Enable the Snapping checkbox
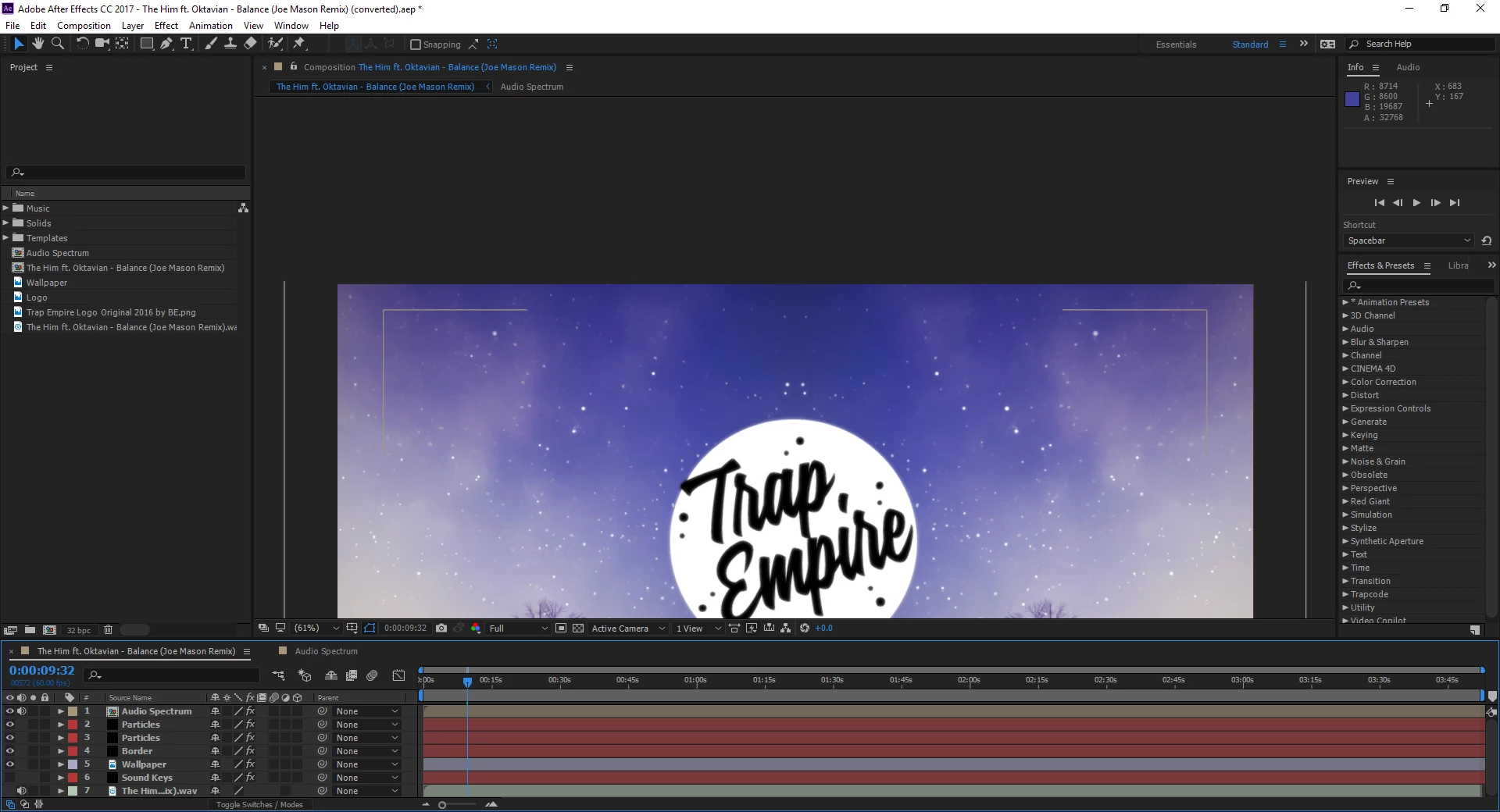The height and width of the screenshot is (812, 1500). (416, 45)
